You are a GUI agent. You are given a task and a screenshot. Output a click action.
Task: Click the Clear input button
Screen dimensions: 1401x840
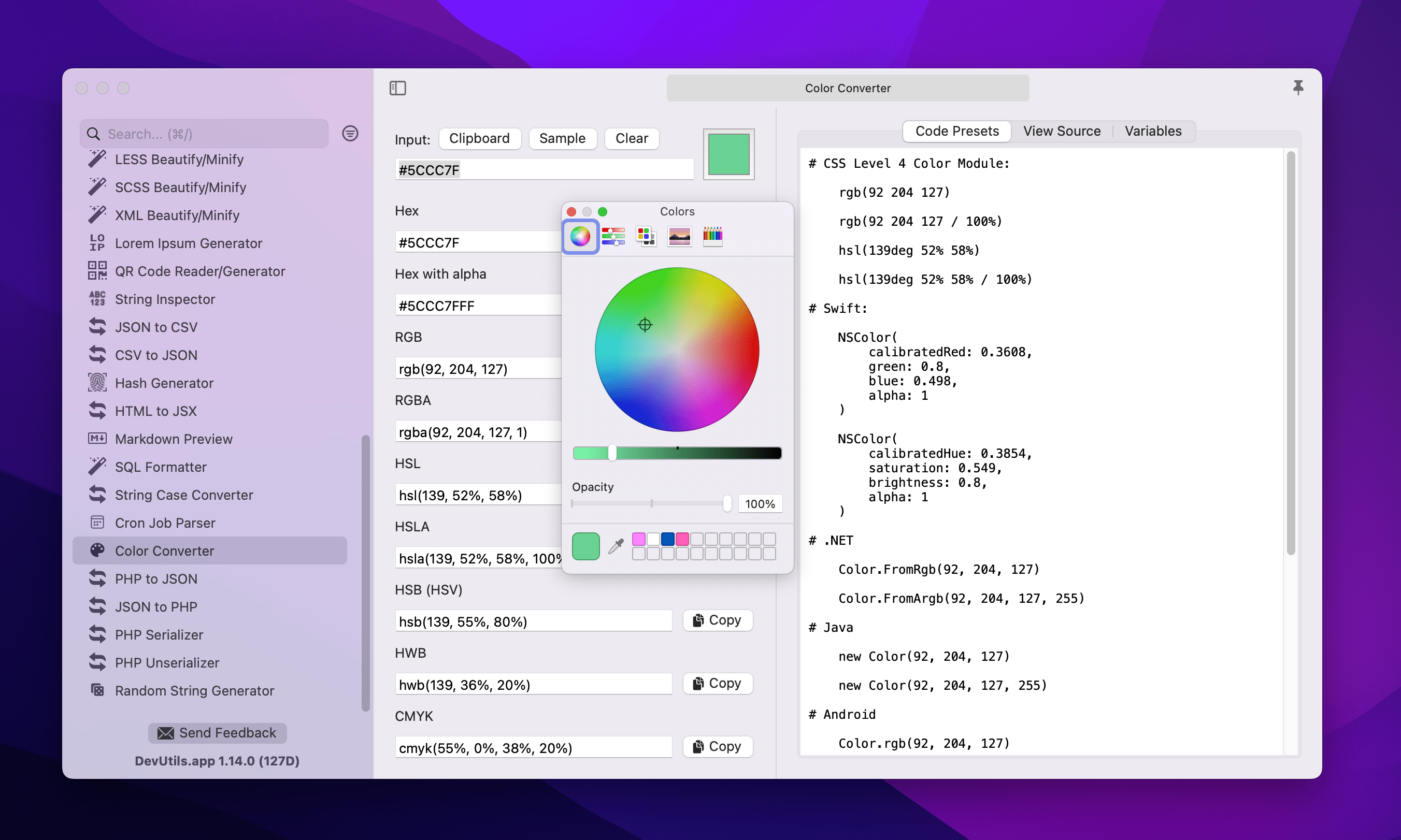coord(632,138)
